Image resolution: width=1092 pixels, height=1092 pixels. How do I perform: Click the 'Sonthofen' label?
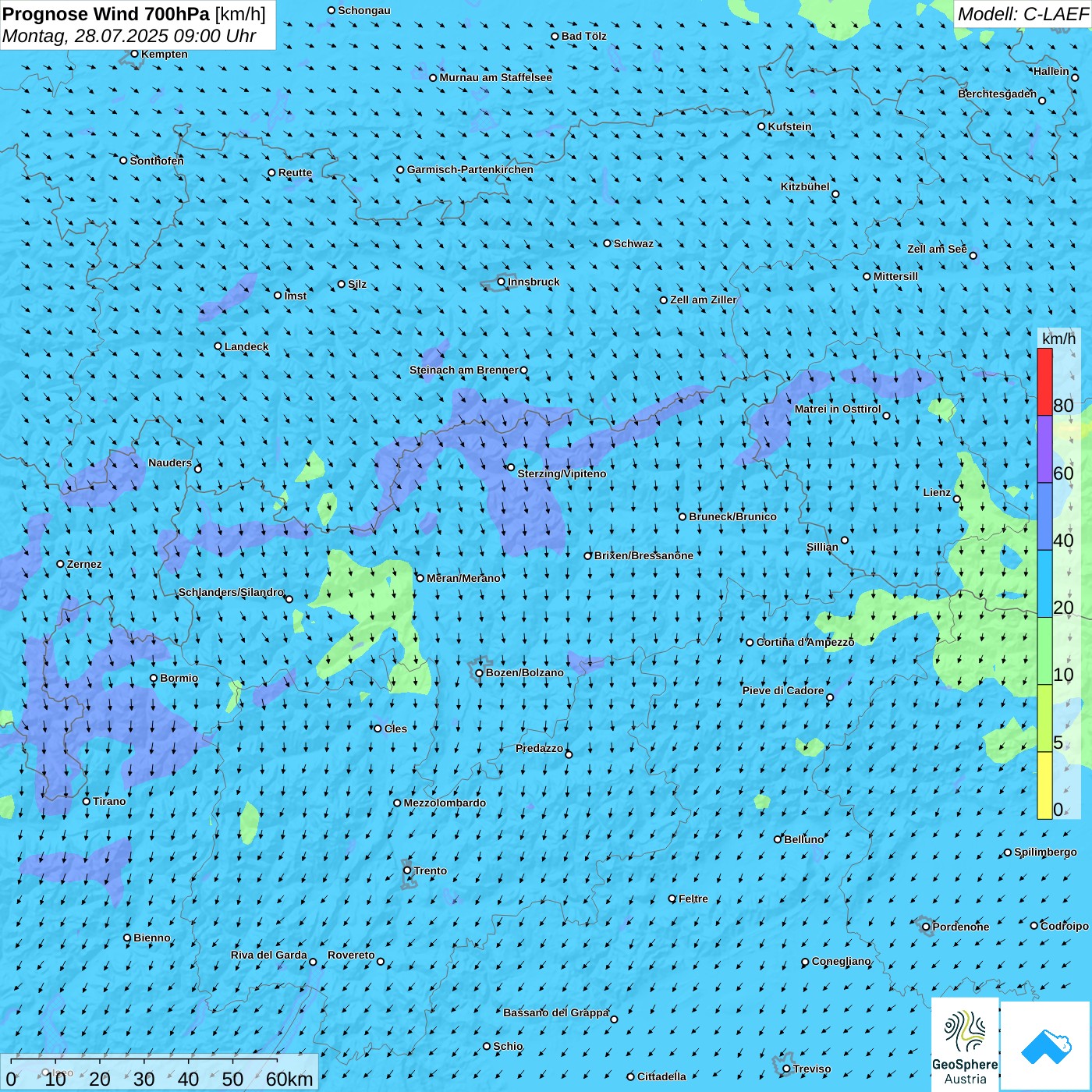[157, 161]
